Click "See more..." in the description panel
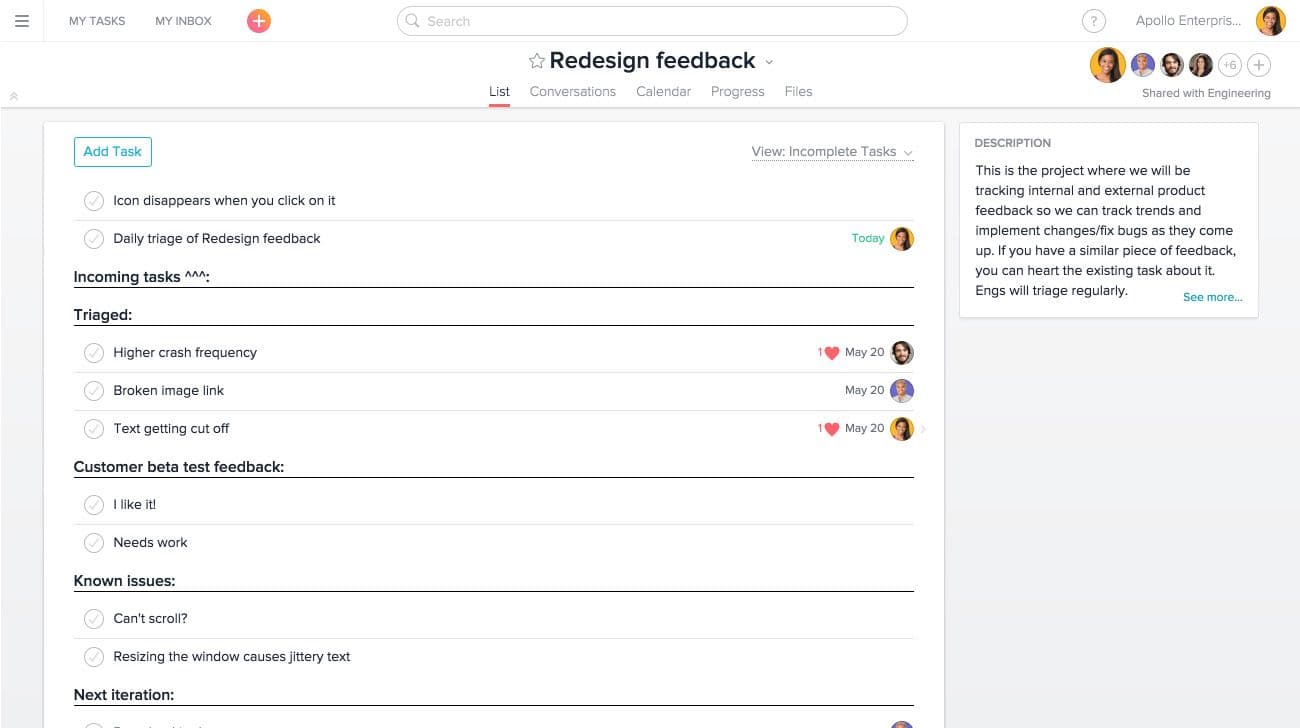The width and height of the screenshot is (1300, 728). click(1212, 297)
